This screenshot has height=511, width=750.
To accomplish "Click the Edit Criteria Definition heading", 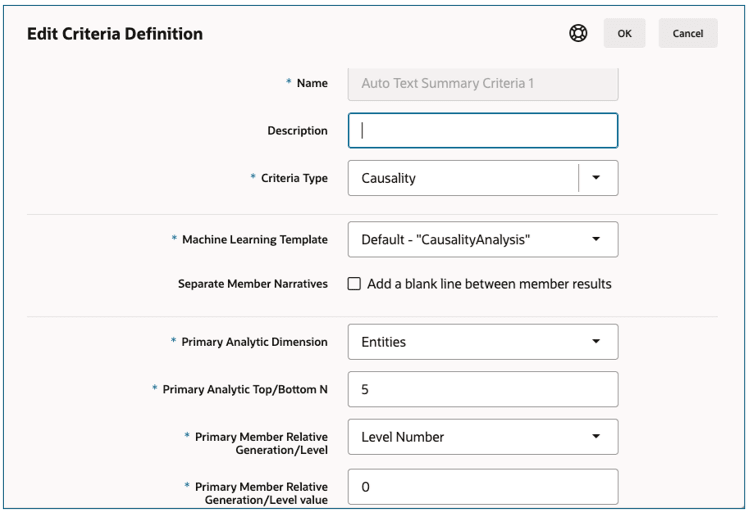I will (x=115, y=34).
